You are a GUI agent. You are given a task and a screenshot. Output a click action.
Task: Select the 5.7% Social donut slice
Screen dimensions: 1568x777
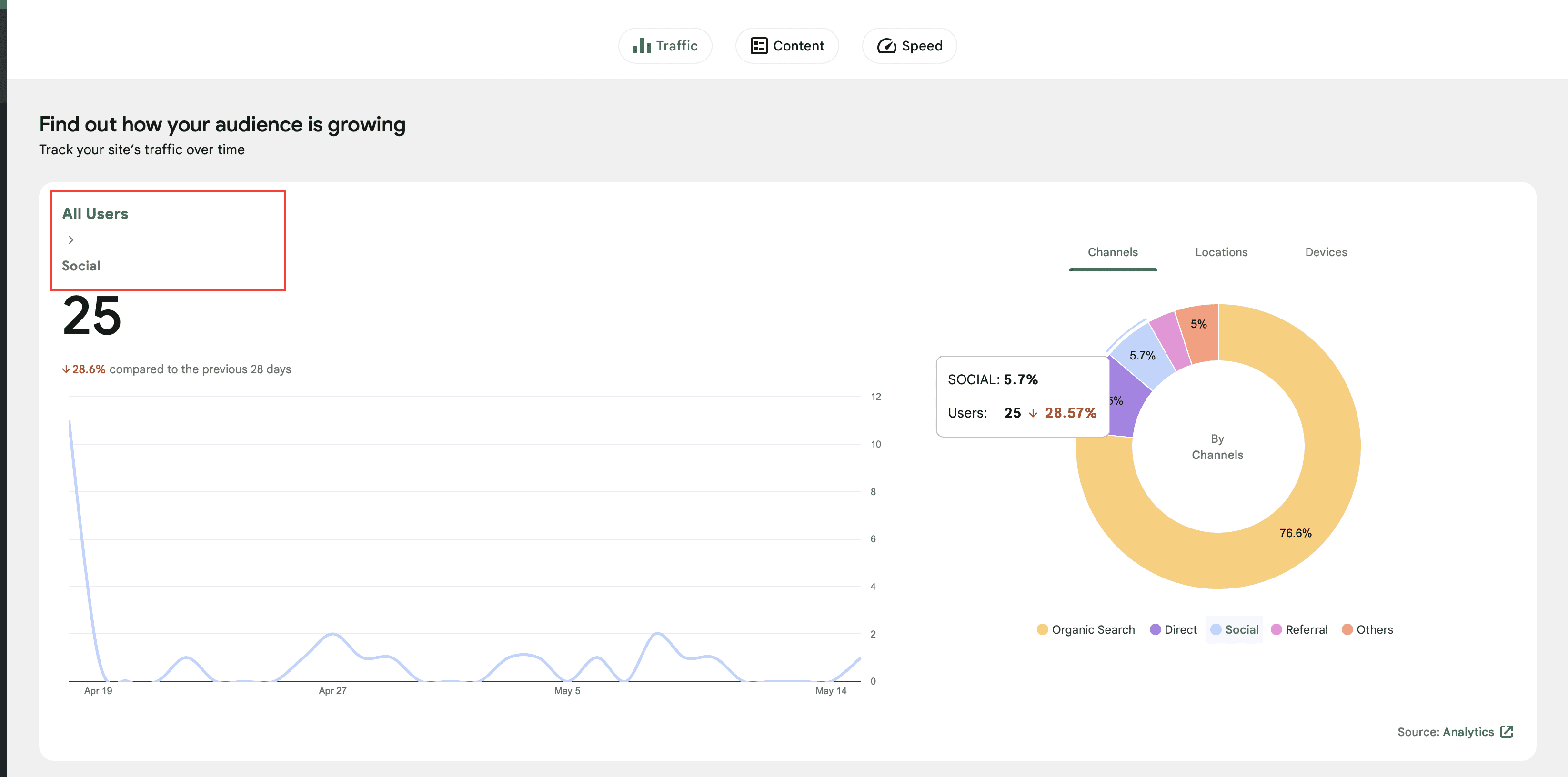(x=1142, y=354)
